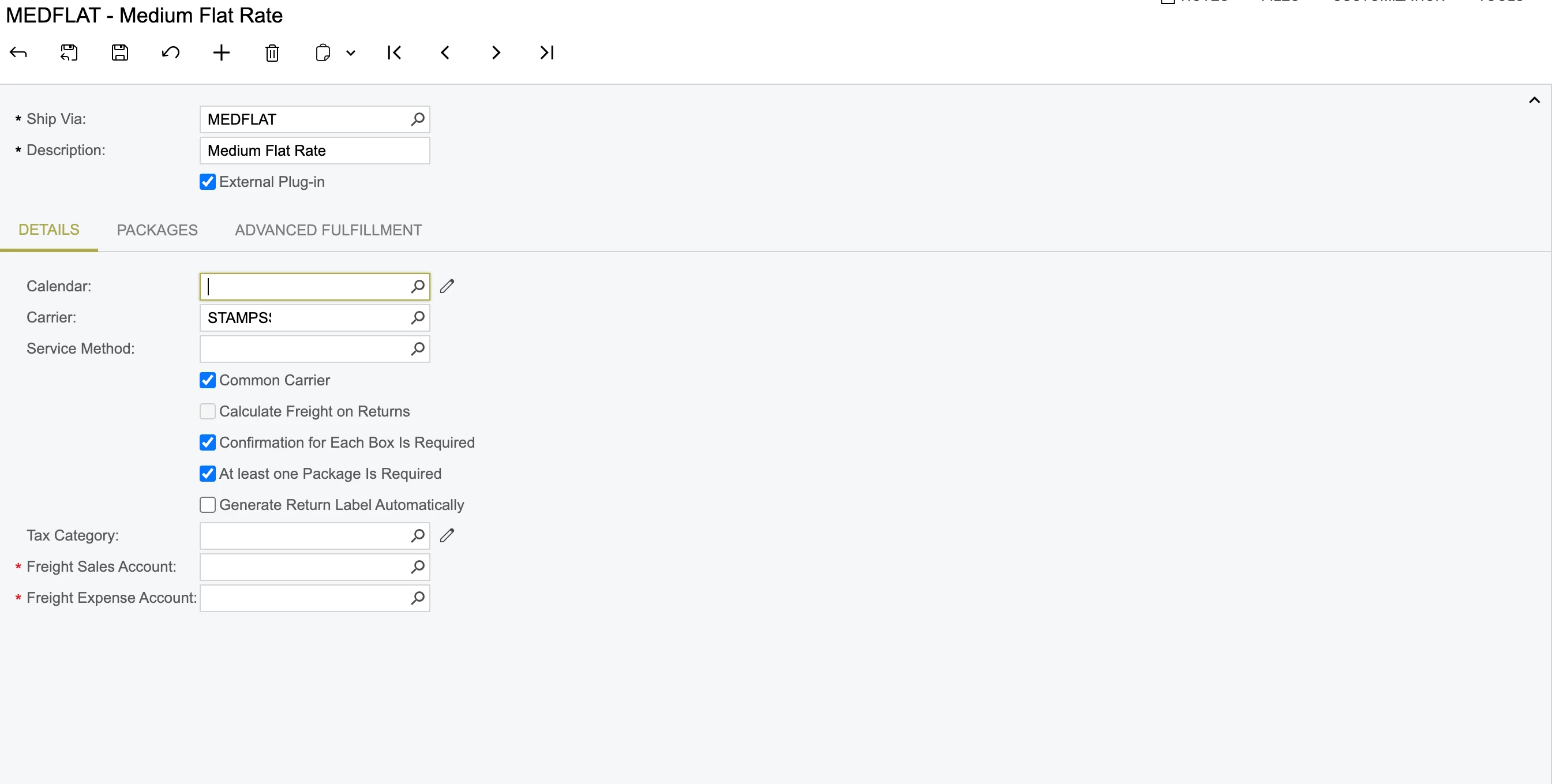Screen dimensions: 1556x784
Task: Click the back arrow toolbar icon
Action: [x=18, y=52]
